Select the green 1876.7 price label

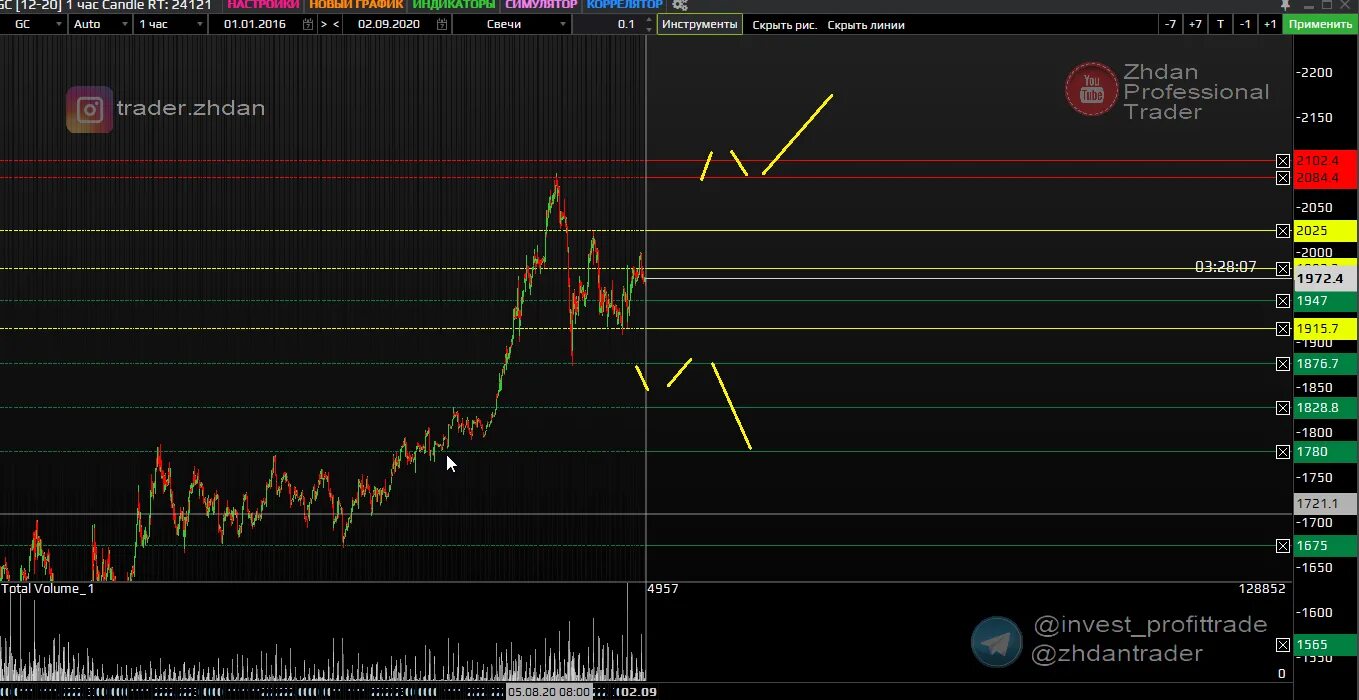tap(1325, 364)
